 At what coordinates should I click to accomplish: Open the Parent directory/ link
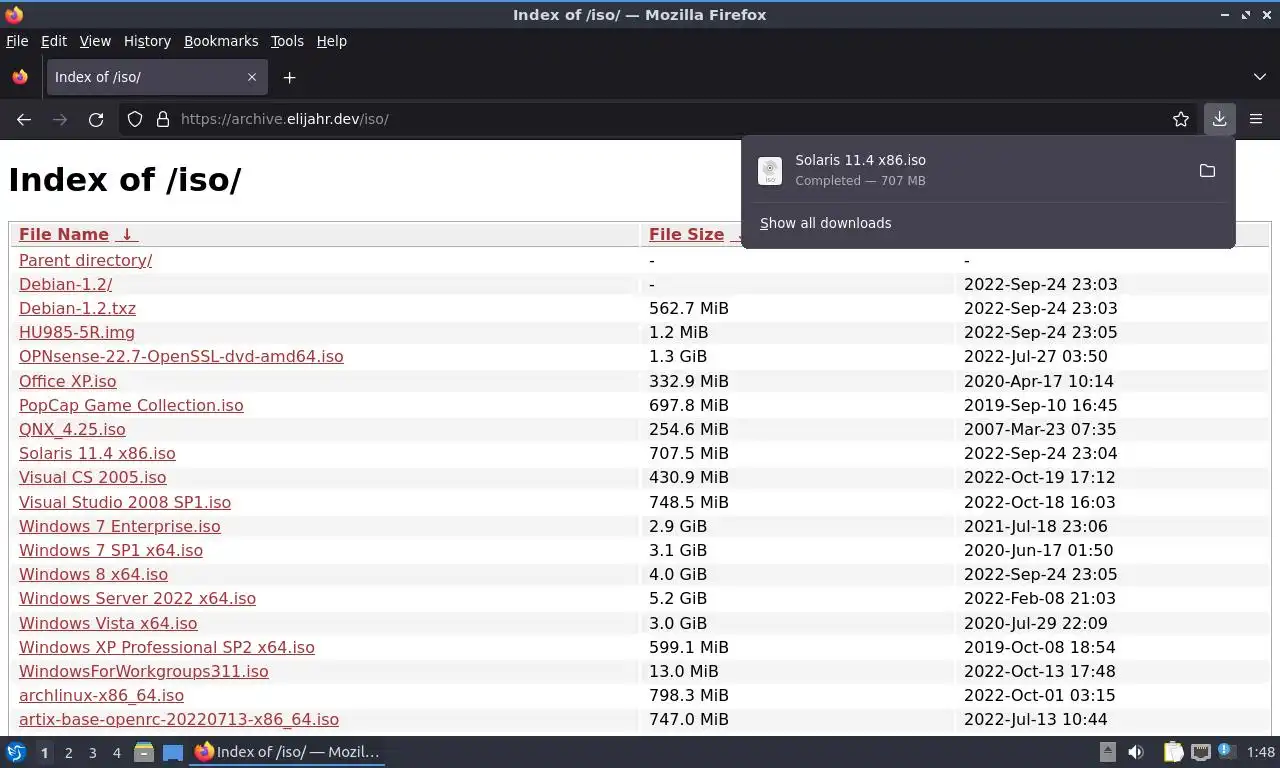click(x=86, y=260)
